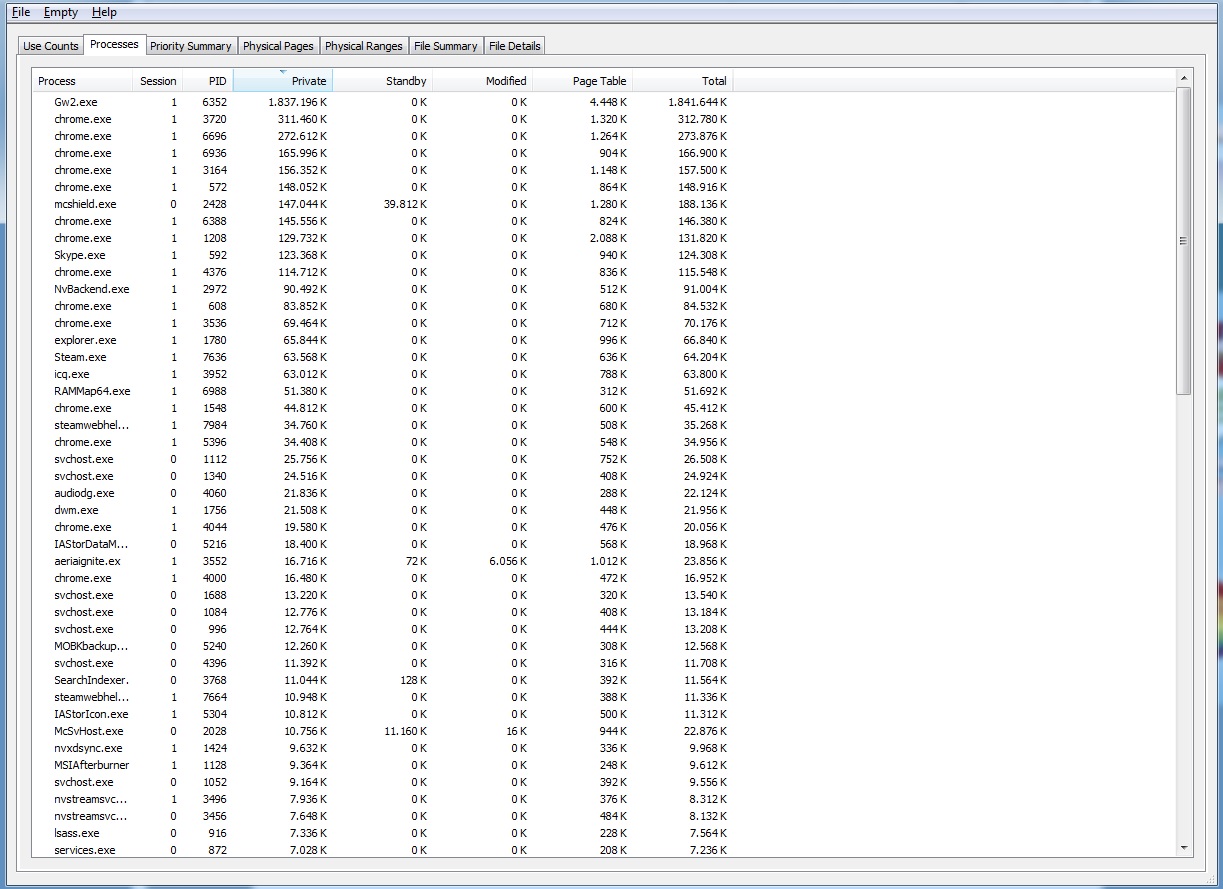The width and height of the screenshot is (1223, 889).
Task: Open the Physical Pages tab
Action: click(x=278, y=46)
